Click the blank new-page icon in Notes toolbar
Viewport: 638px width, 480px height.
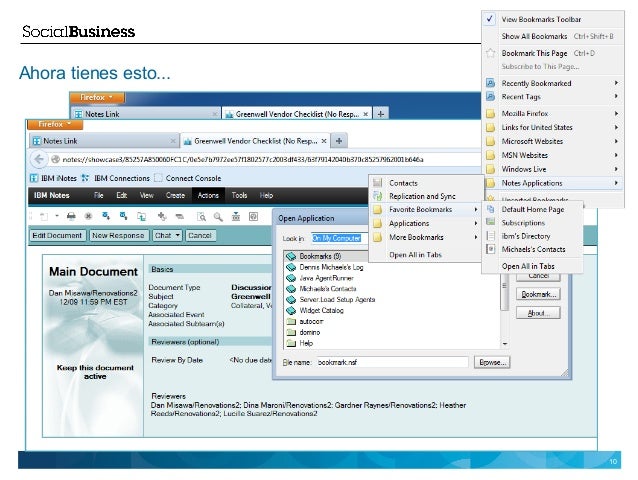pyautogui.click(x=44, y=216)
